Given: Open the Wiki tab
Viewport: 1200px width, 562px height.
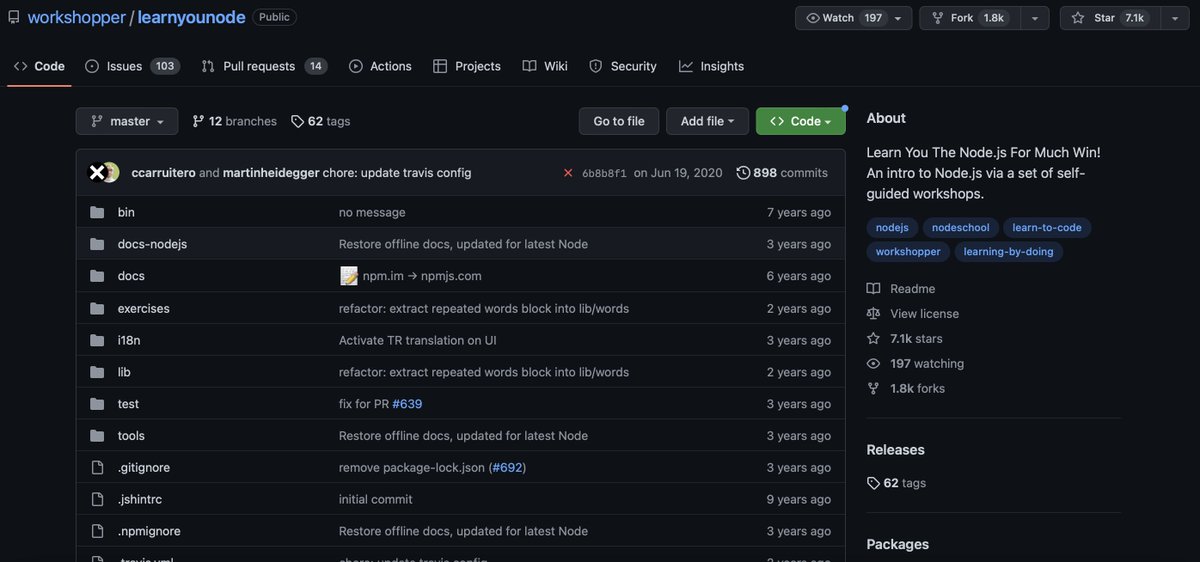Looking at the screenshot, I should point(545,66).
